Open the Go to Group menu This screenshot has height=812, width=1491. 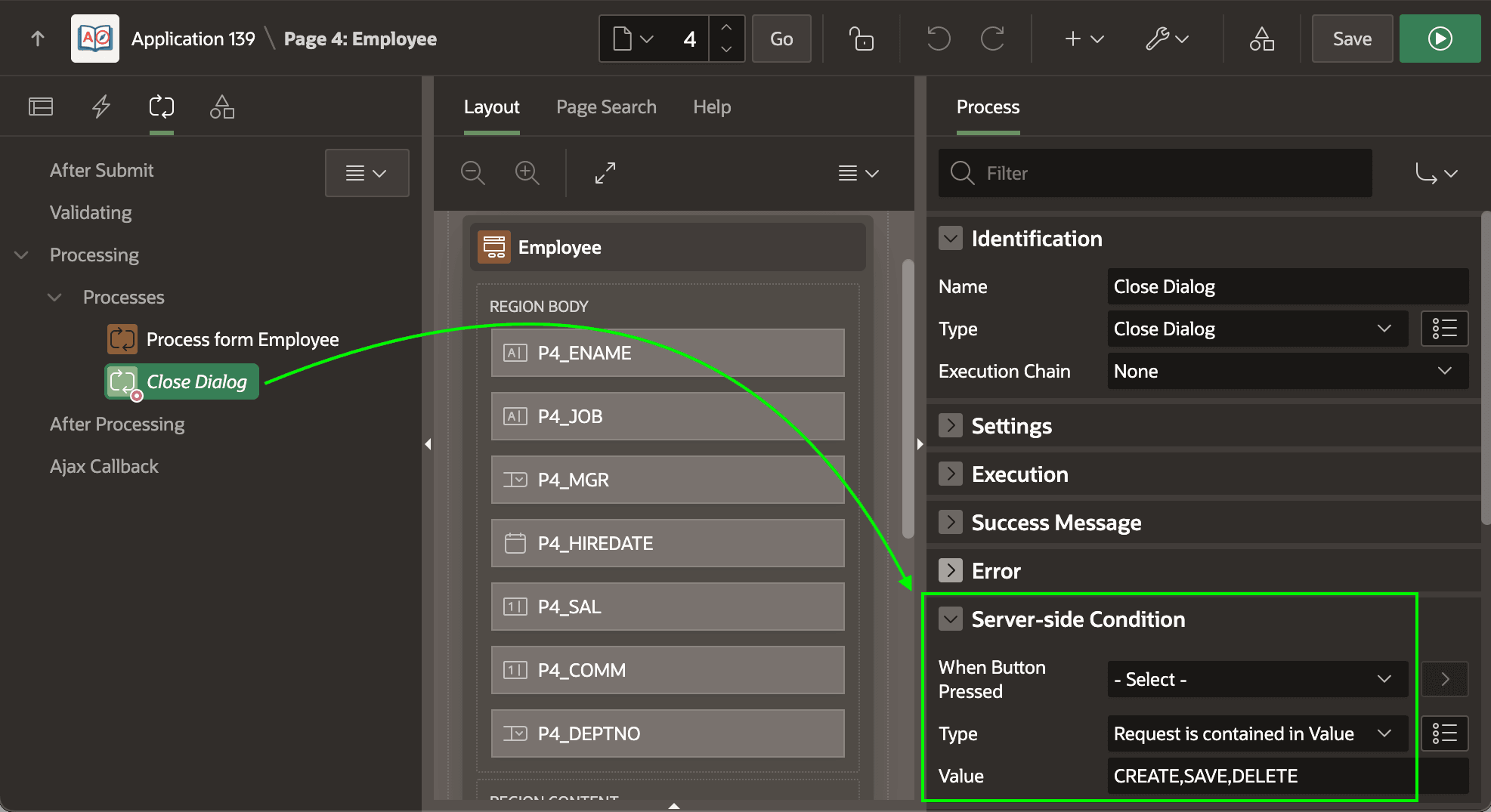tap(1436, 173)
